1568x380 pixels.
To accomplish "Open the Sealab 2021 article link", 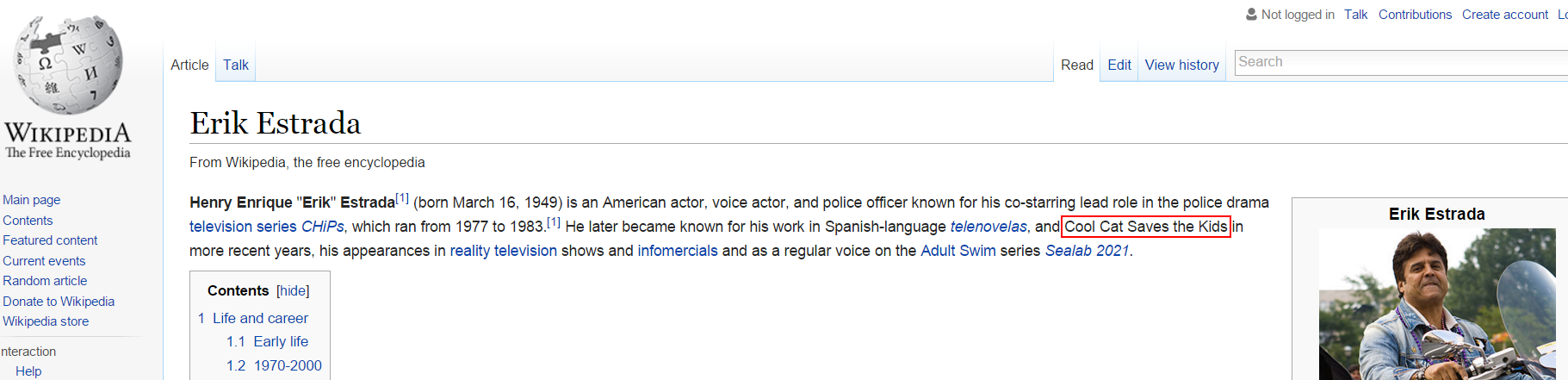I will [x=1087, y=251].
